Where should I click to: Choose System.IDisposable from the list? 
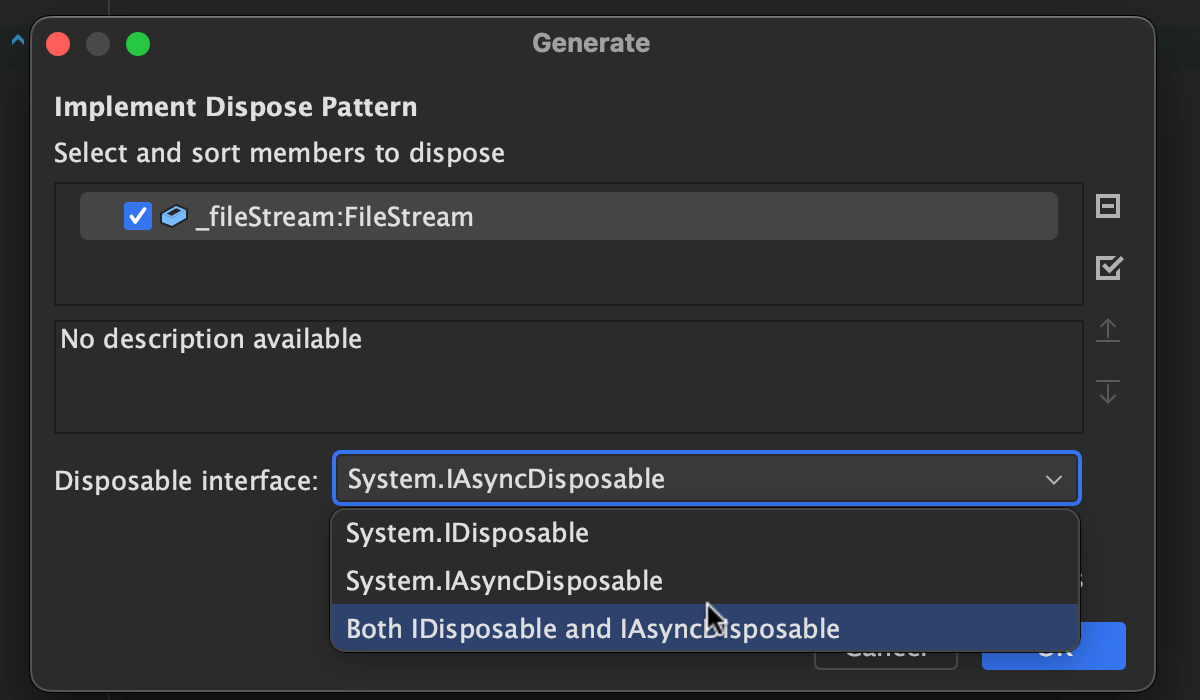[468, 533]
